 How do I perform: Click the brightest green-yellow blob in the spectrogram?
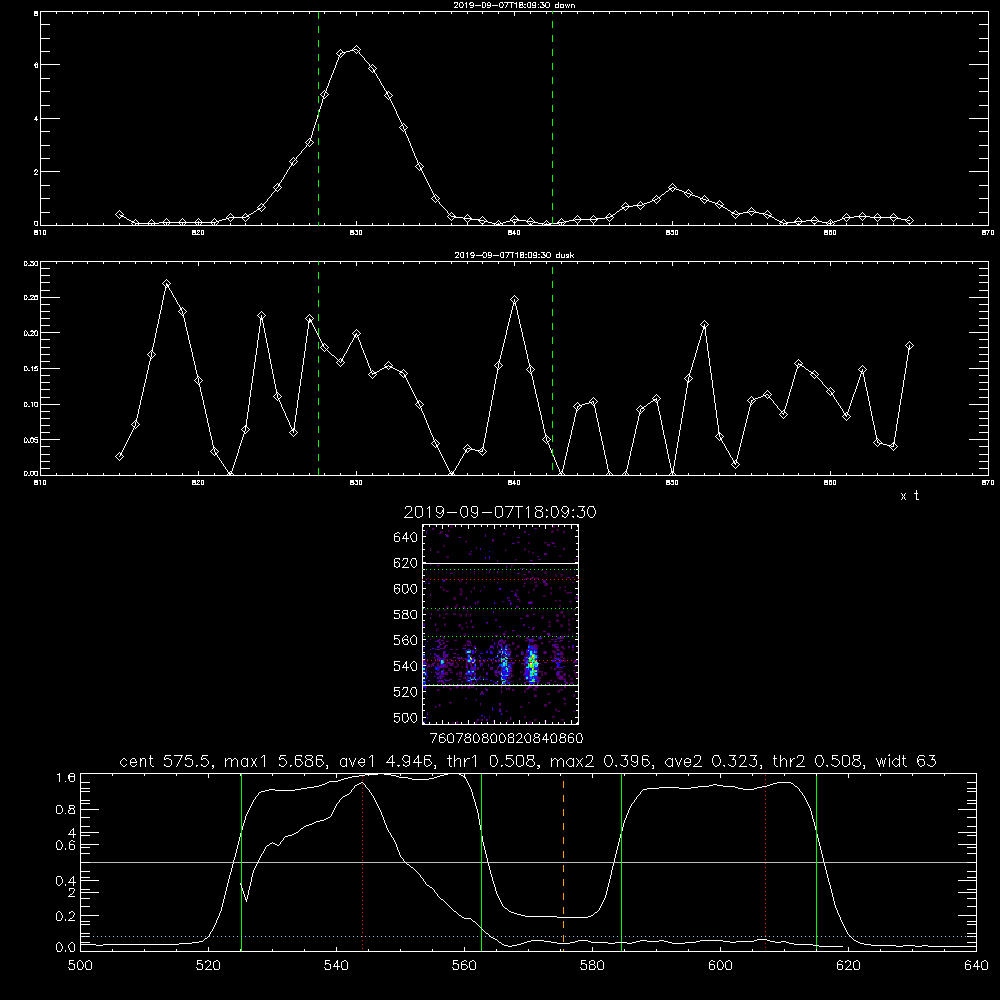tap(531, 664)
